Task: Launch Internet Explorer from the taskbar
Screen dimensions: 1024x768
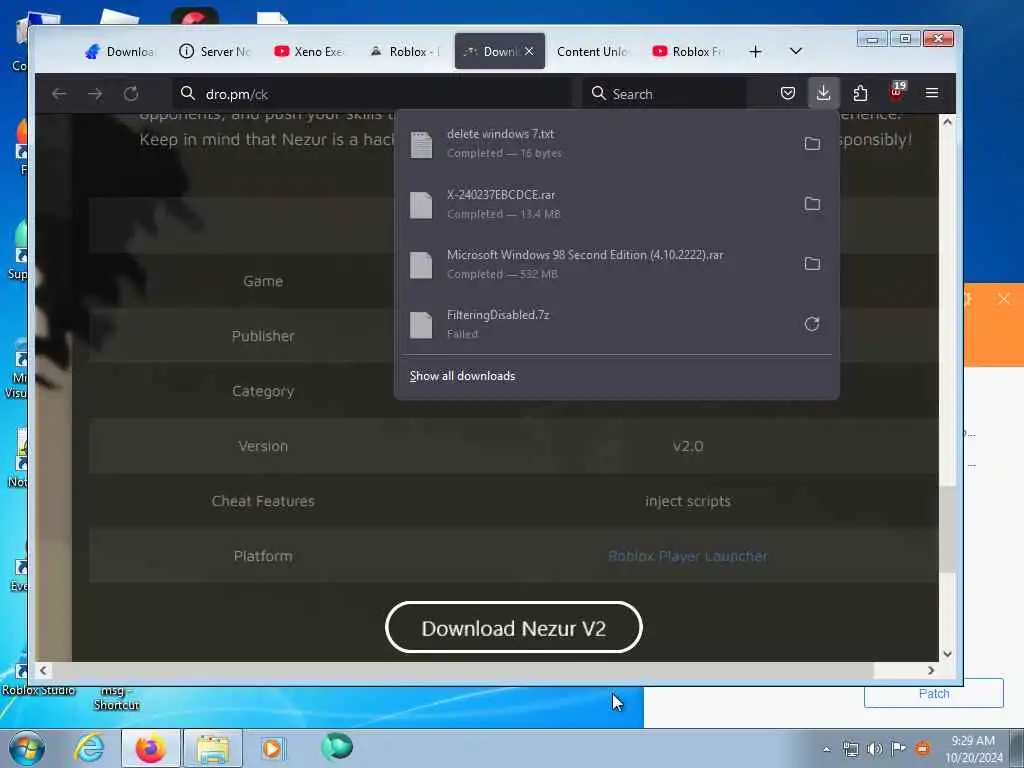Action: tap(89, 748)
